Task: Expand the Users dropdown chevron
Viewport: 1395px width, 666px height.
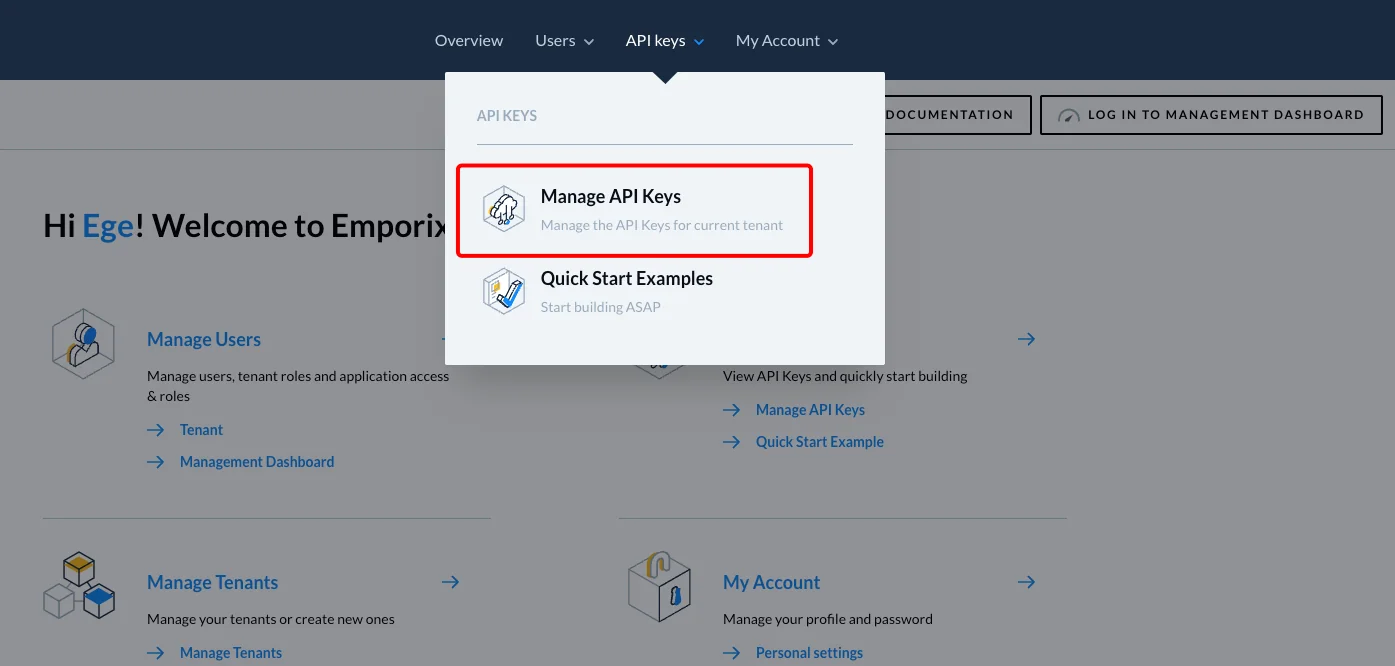Action: (589, 42)
